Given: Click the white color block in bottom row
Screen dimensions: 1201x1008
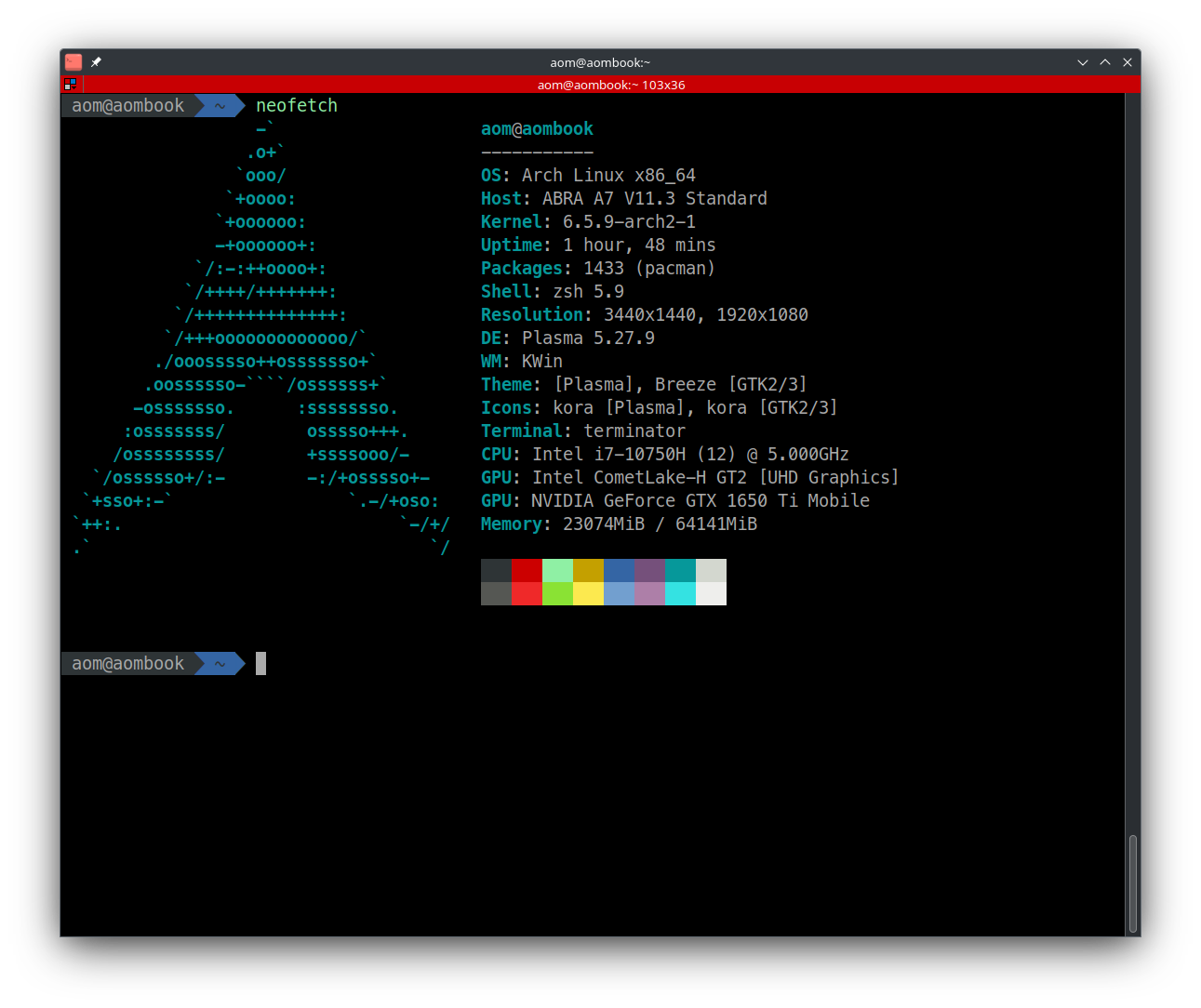Looking at the screenshot, I should [x=711, y=594].
